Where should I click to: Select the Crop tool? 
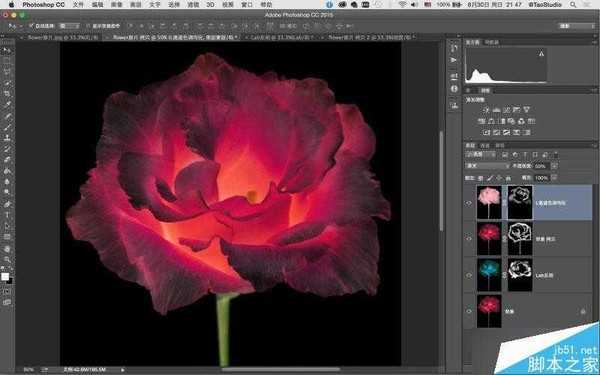7,93
